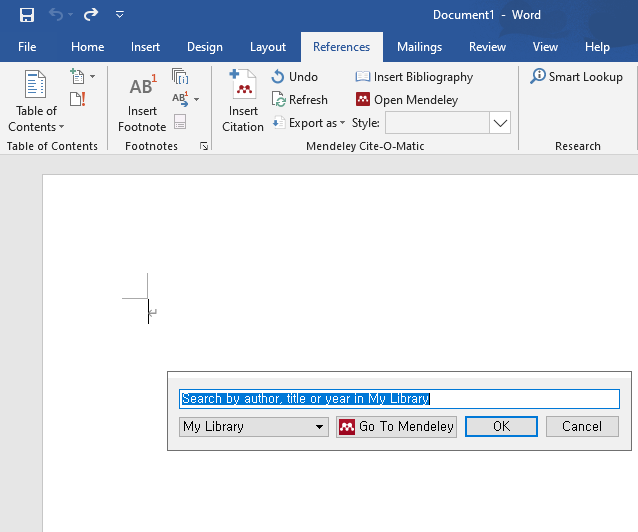
Task: Expand the Add Text dropdown arrow
Action: tap(93, 76)
